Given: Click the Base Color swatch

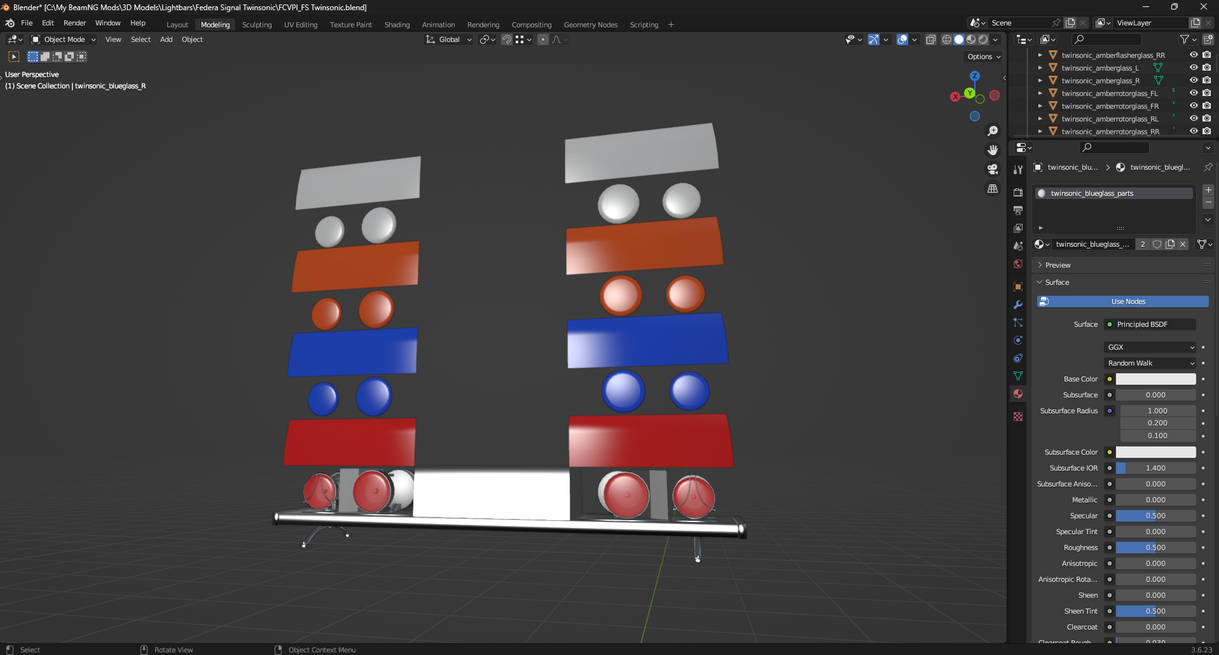Looking at the screenshot, I should click(x=1155, y=379).
